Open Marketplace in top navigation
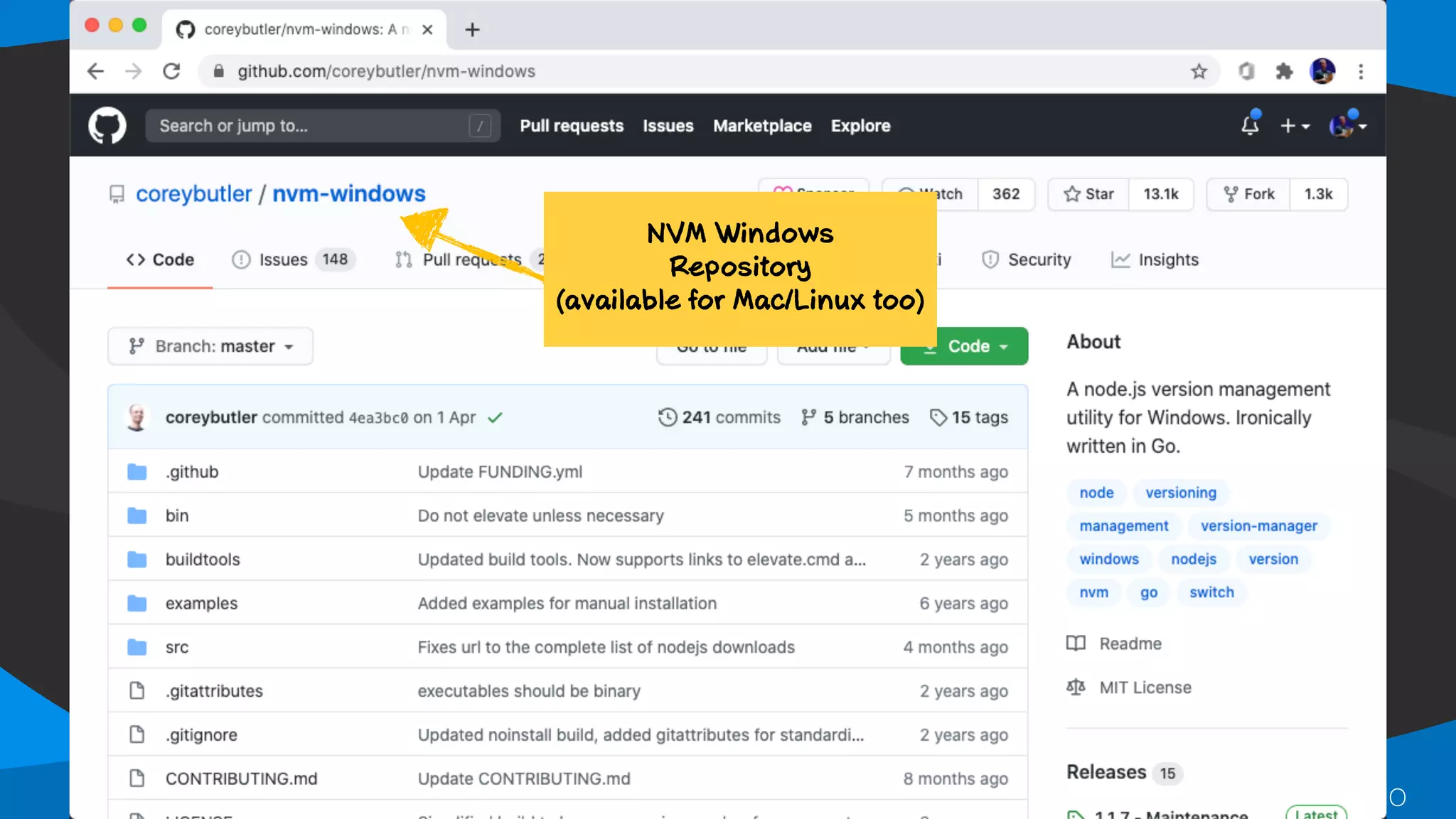 [x=762, y=126]
